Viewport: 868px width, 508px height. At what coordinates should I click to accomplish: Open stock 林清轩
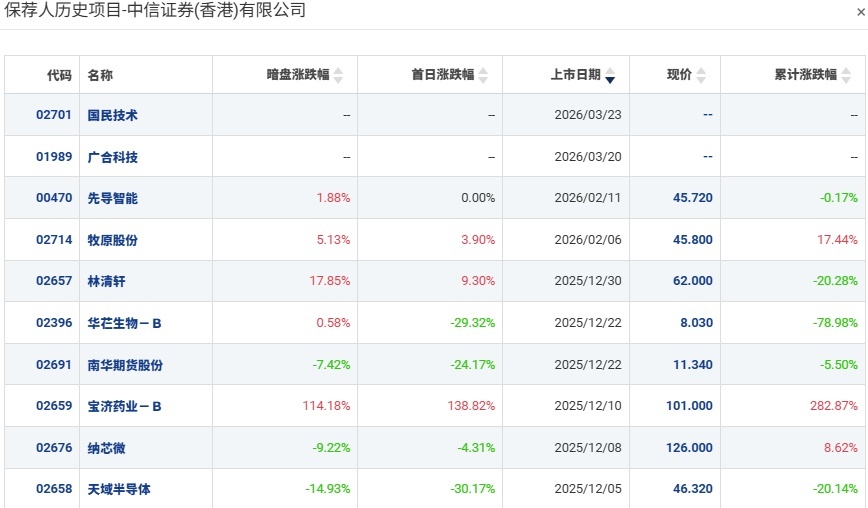point(106,281)
